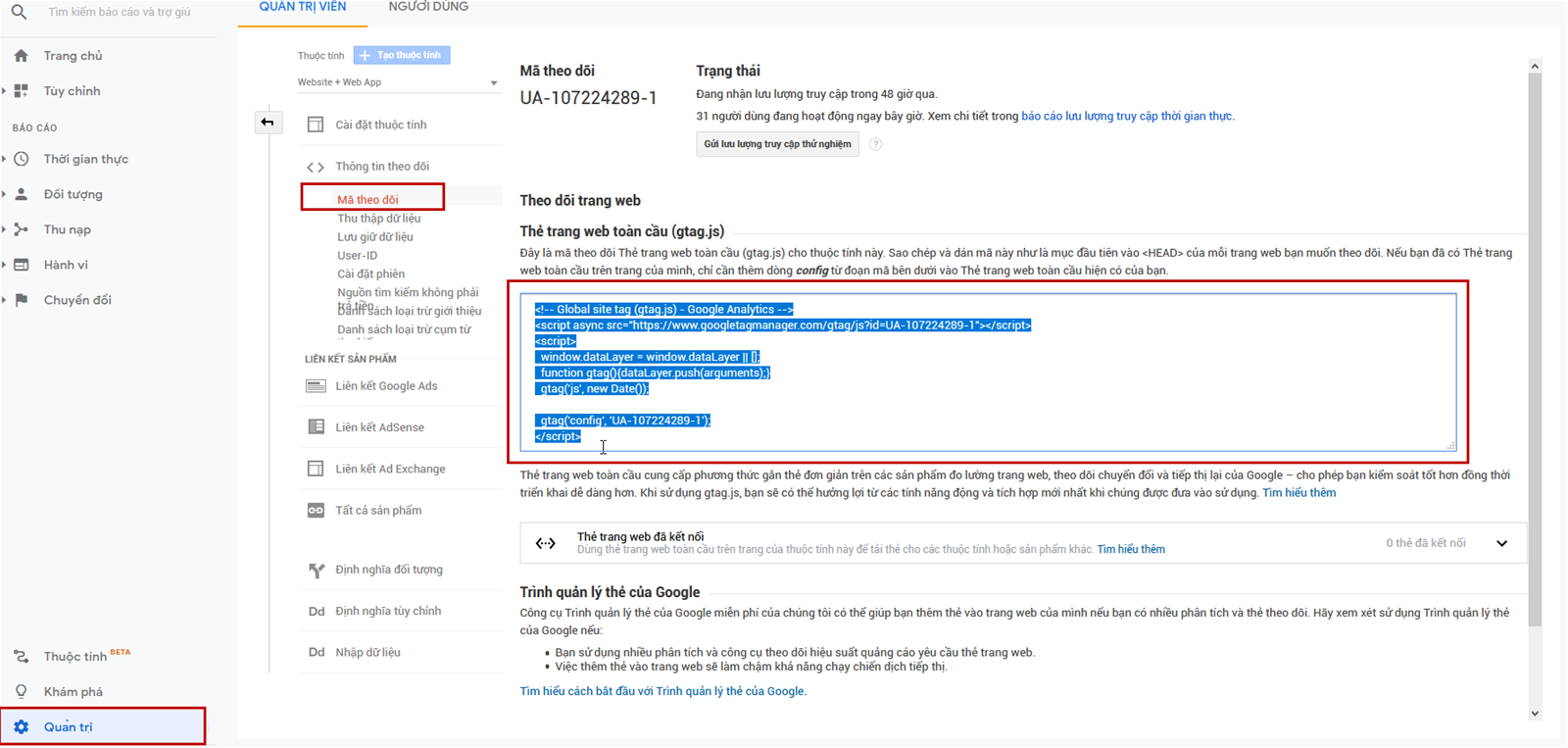Screen dimensions: 1568x748
Task: Click the 0 thẻ đã kết nối text
Action: 1426,543
